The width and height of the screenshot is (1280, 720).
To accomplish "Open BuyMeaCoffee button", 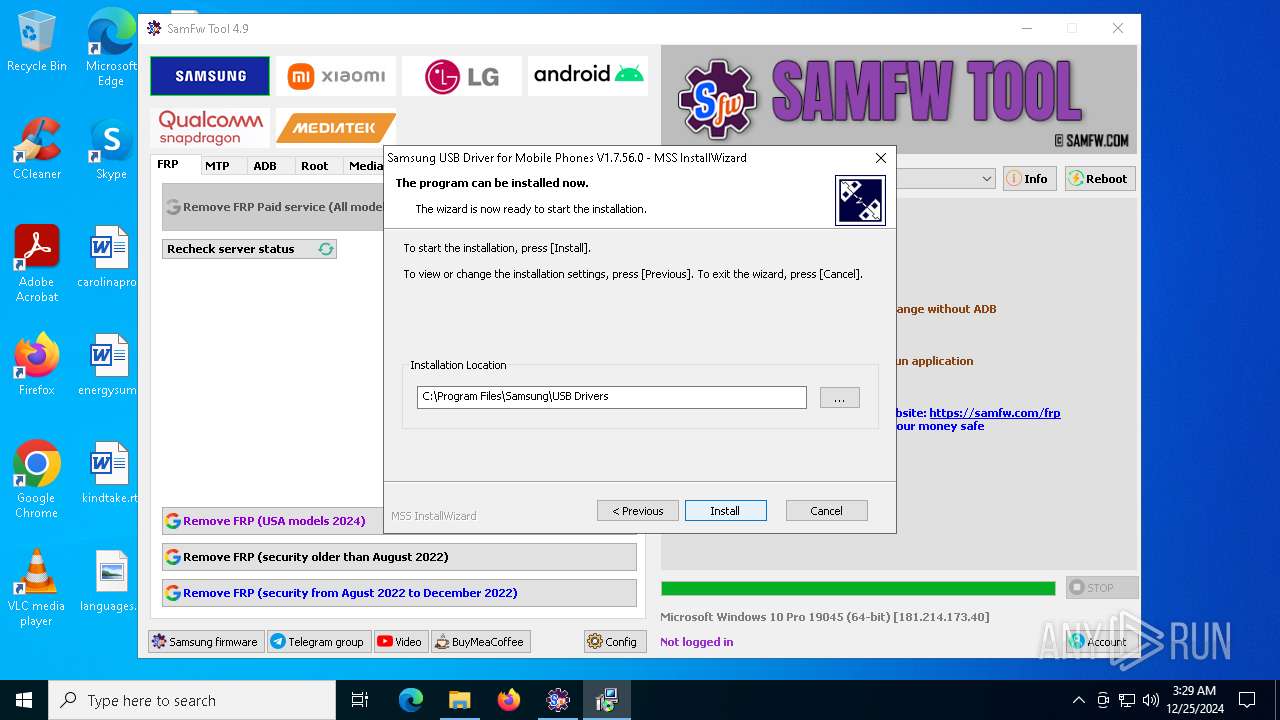I will [x=480, y=642].
